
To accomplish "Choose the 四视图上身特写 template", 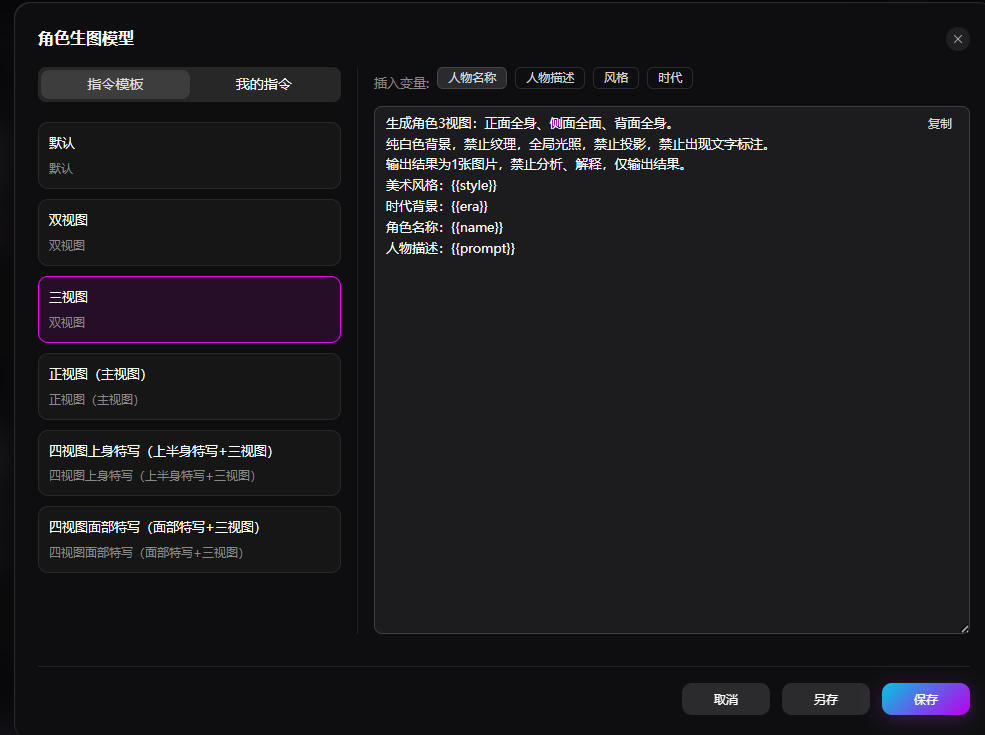I will point(189,463).
